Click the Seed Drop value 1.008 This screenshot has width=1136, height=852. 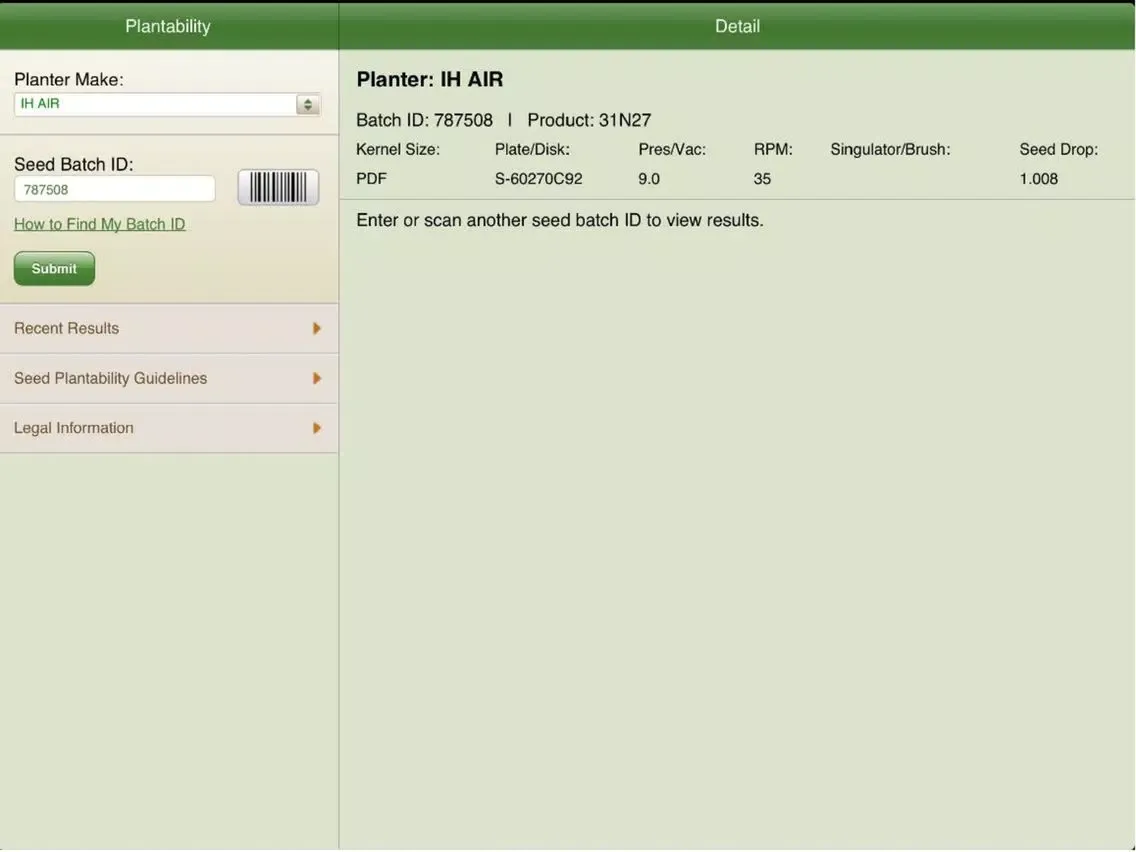[x=1039, y=179]
